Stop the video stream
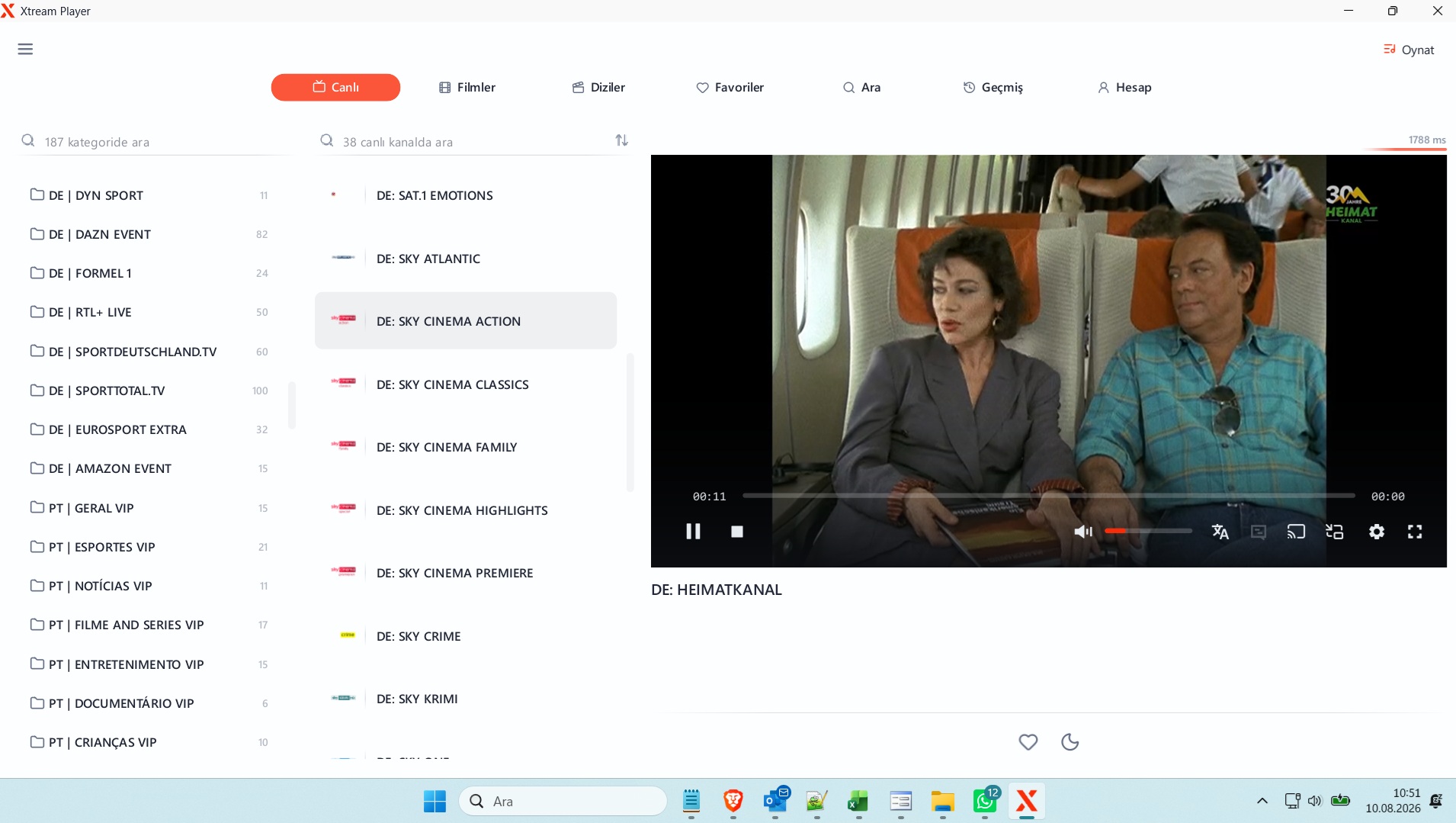This screenshot has height=823, width=1456. coord(737,532)
